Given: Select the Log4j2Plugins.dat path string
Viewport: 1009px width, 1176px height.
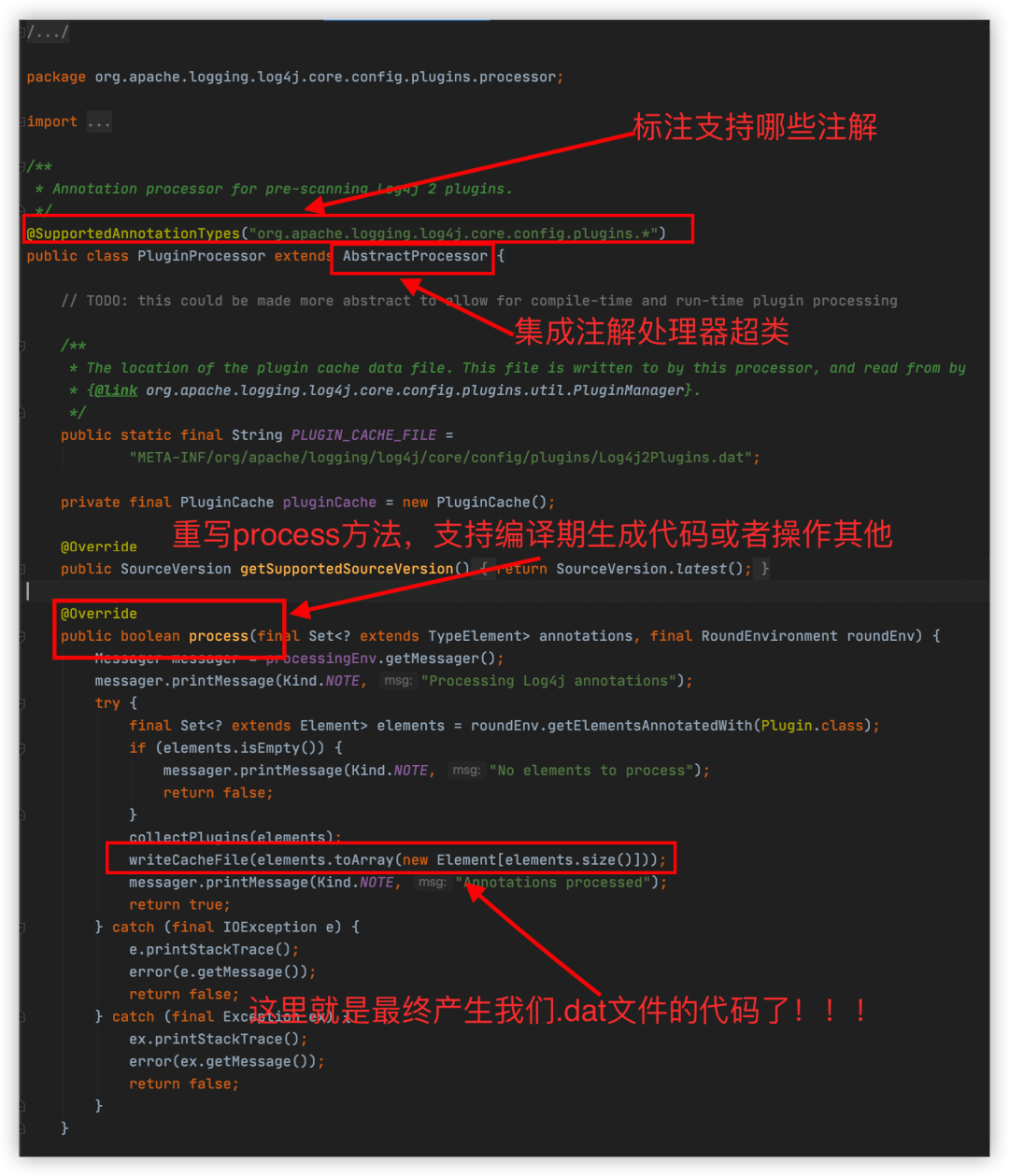Looking at the screenshot, I should pyautogui.click(x=441, y=458).
